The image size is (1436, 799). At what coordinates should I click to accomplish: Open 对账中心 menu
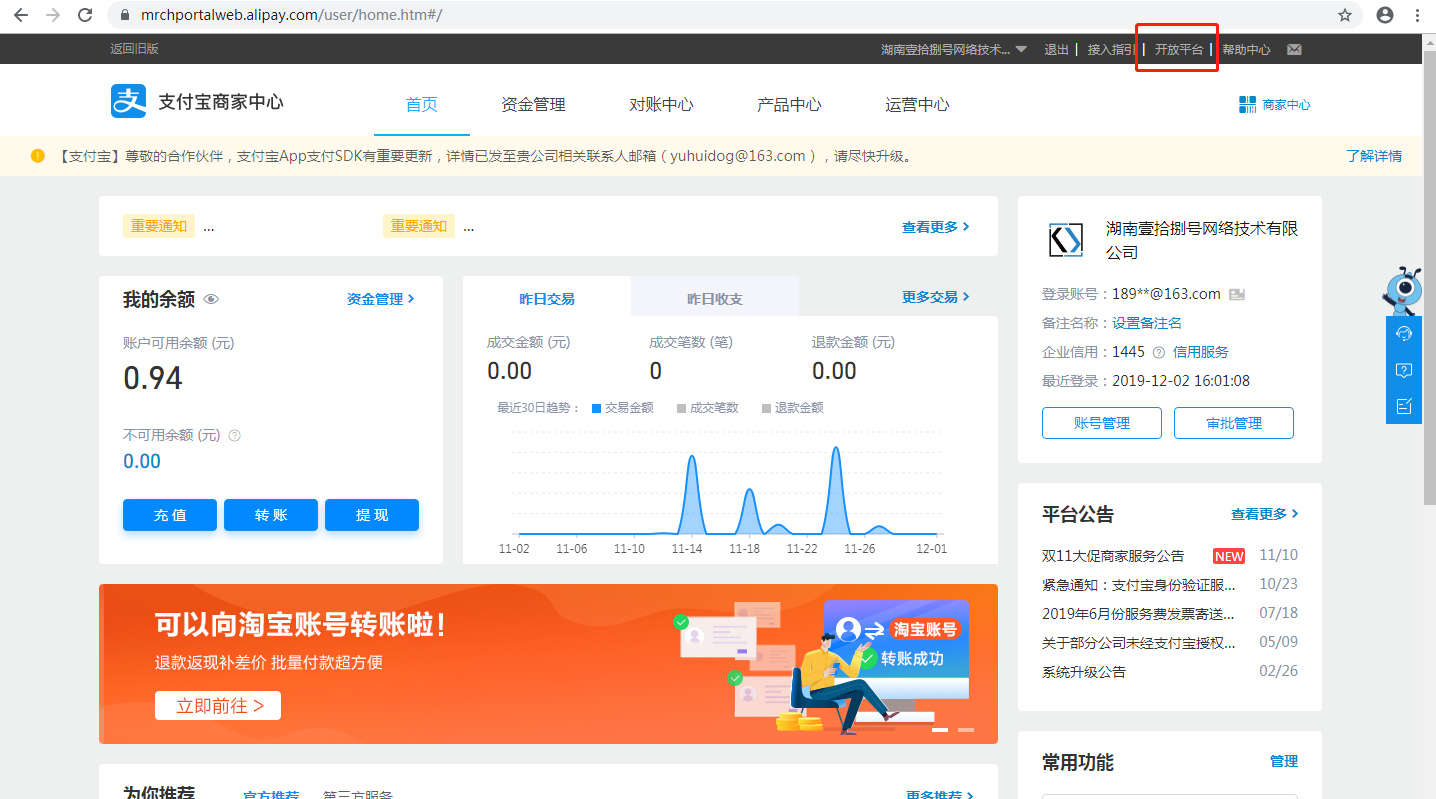tap(661, 104)
